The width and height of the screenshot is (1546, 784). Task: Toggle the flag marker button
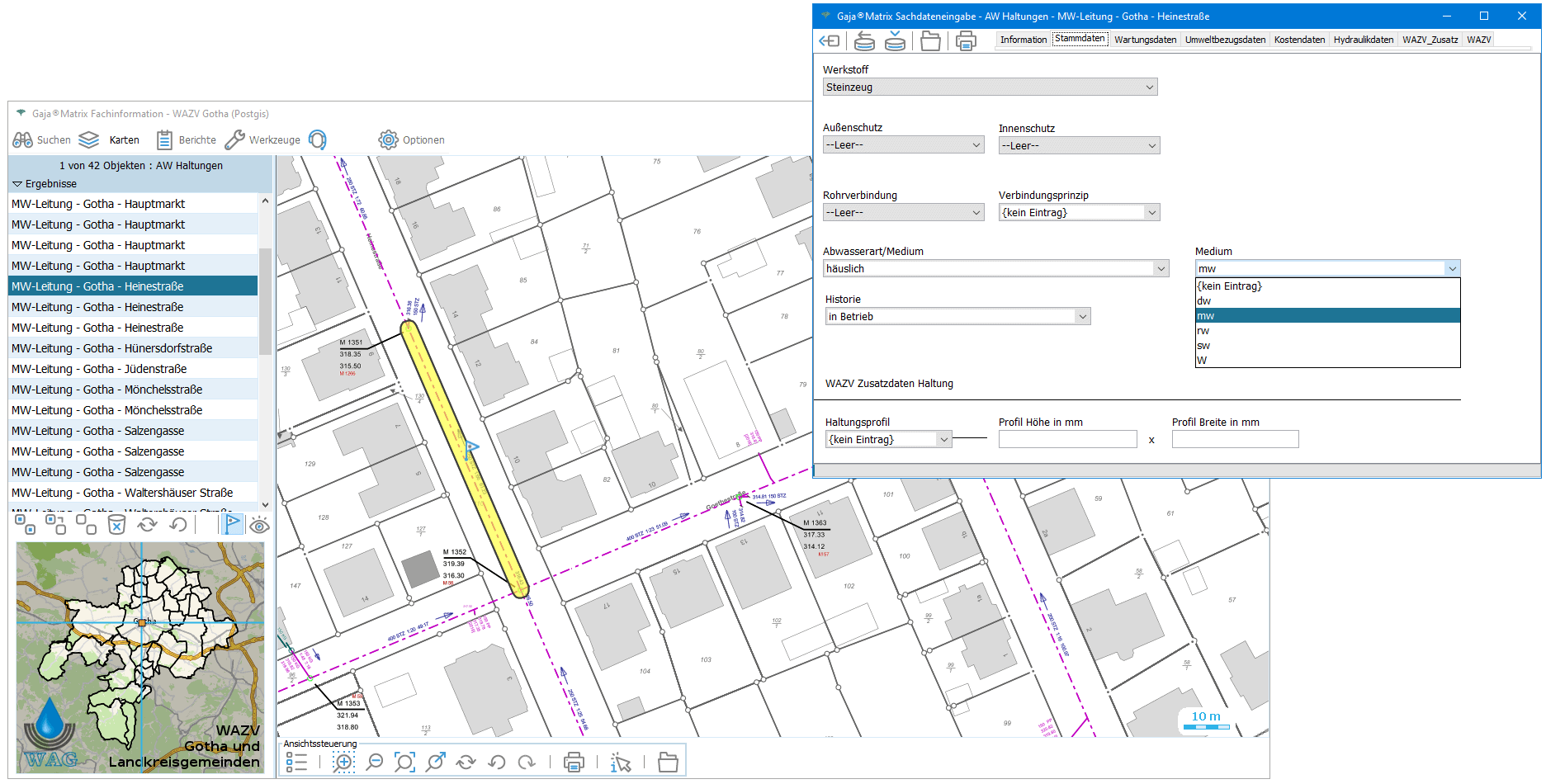click(233, 524)
